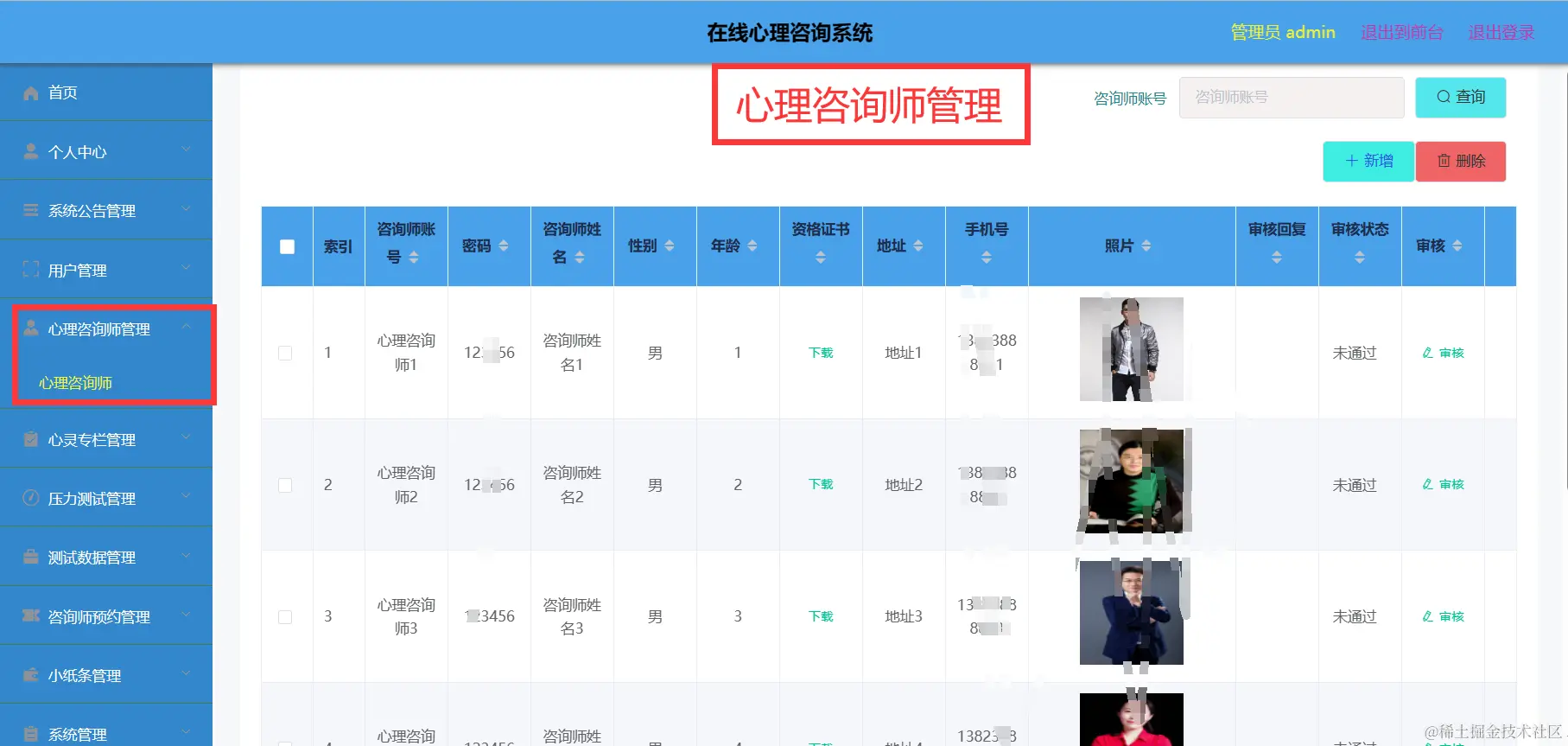Open the 首页 menu item
The height and width of the screenshot is (746, 1568).
106,92
